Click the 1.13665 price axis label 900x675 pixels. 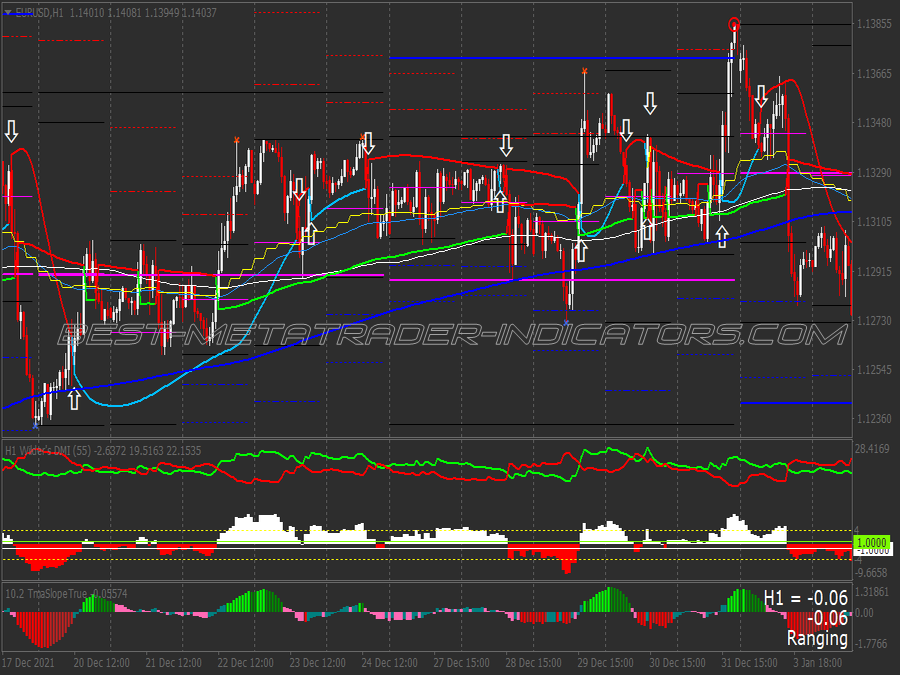coord(874,73)
